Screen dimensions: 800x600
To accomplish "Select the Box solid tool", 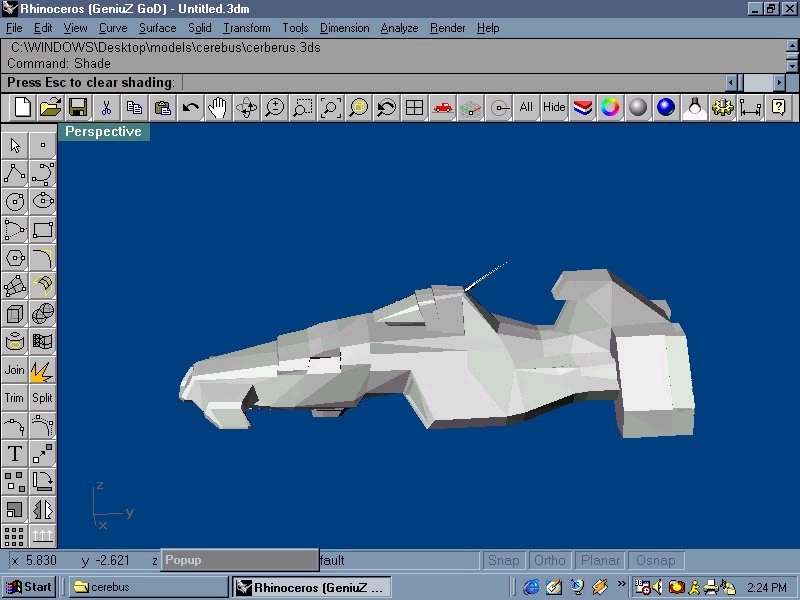I will 15,314.
